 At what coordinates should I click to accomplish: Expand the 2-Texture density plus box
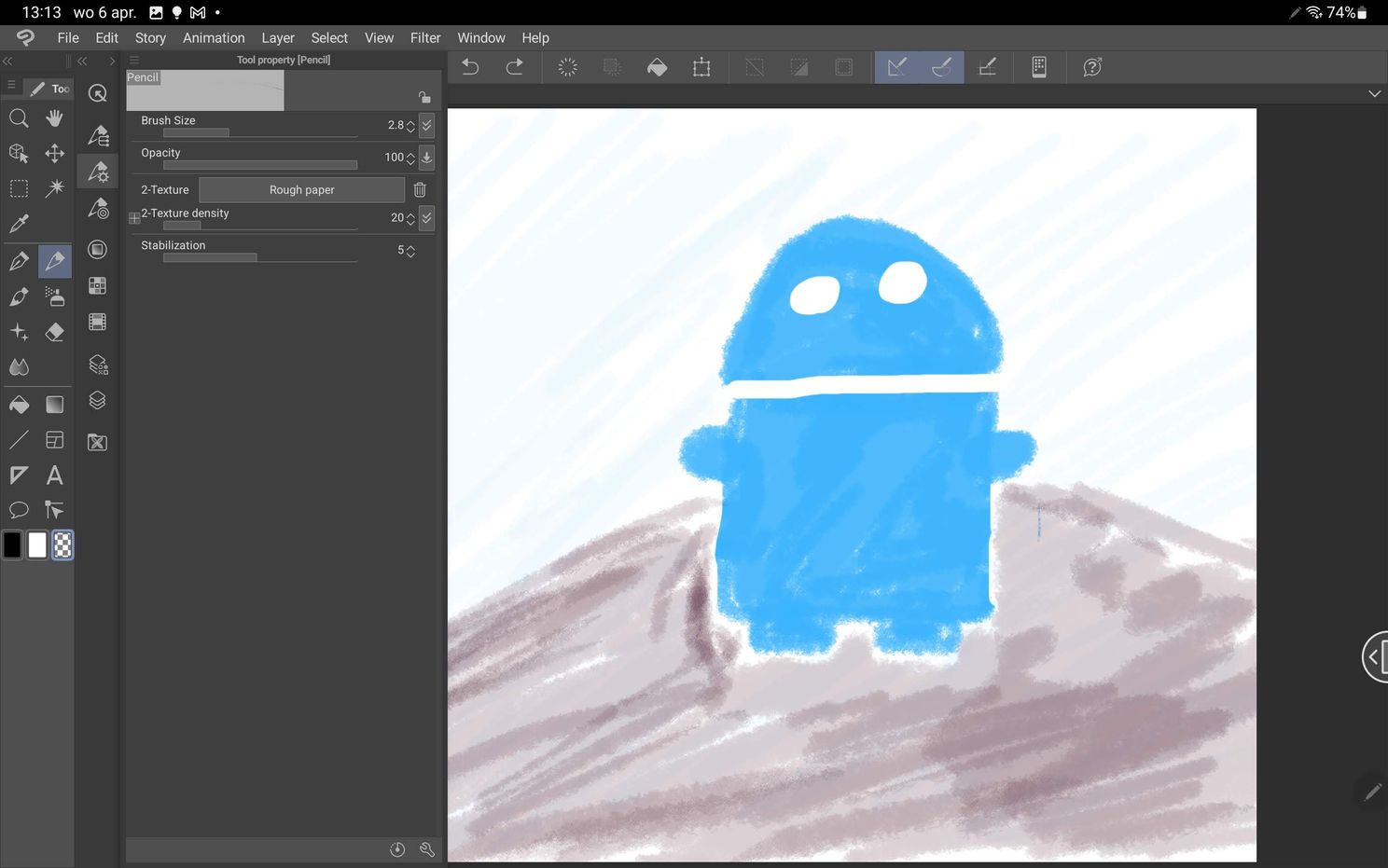134,218
